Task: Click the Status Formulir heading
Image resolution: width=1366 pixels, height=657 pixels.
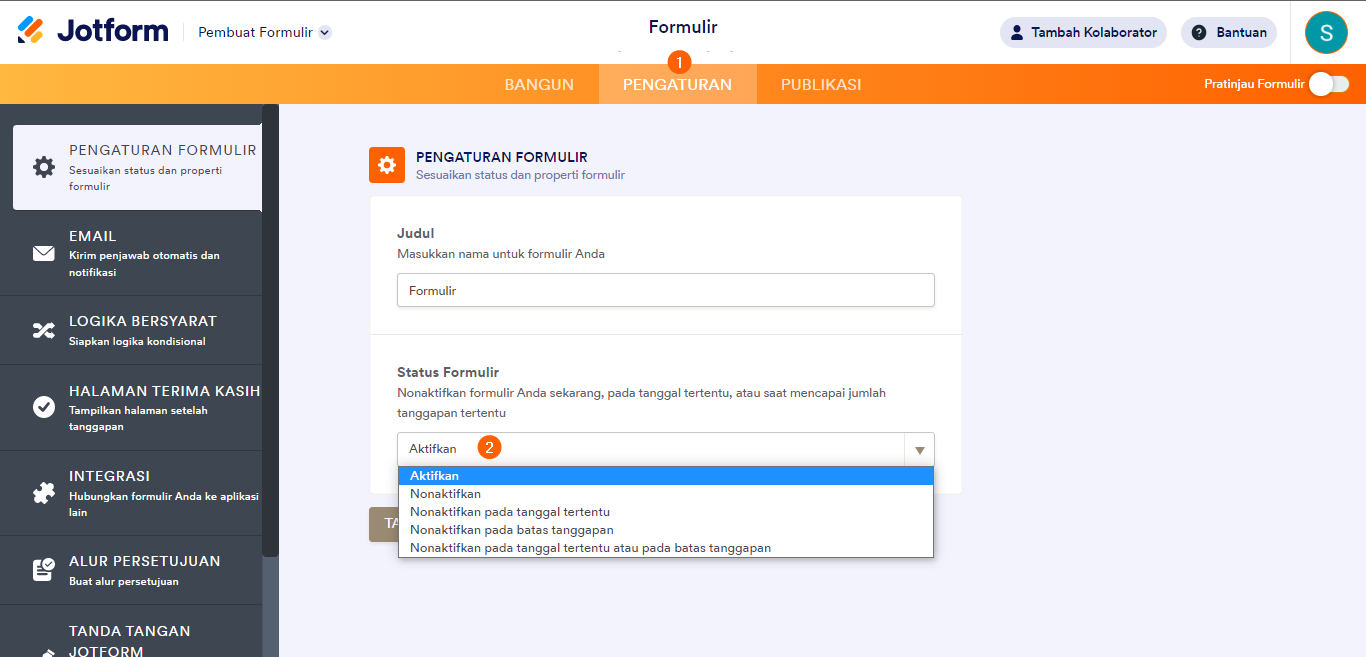Action: point(448,372)
